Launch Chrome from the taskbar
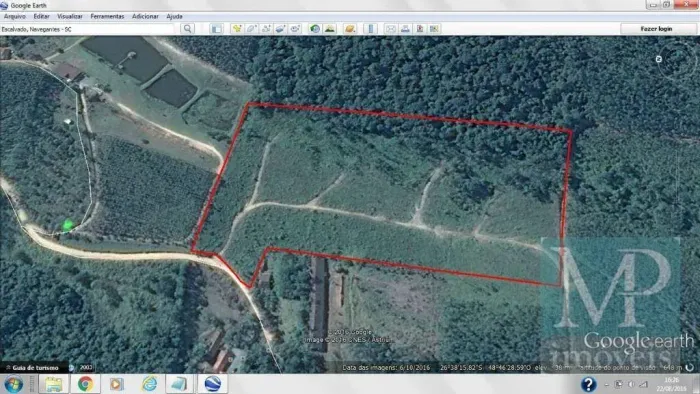Screen dimensions: 700x394 click(x=85, y=384)
